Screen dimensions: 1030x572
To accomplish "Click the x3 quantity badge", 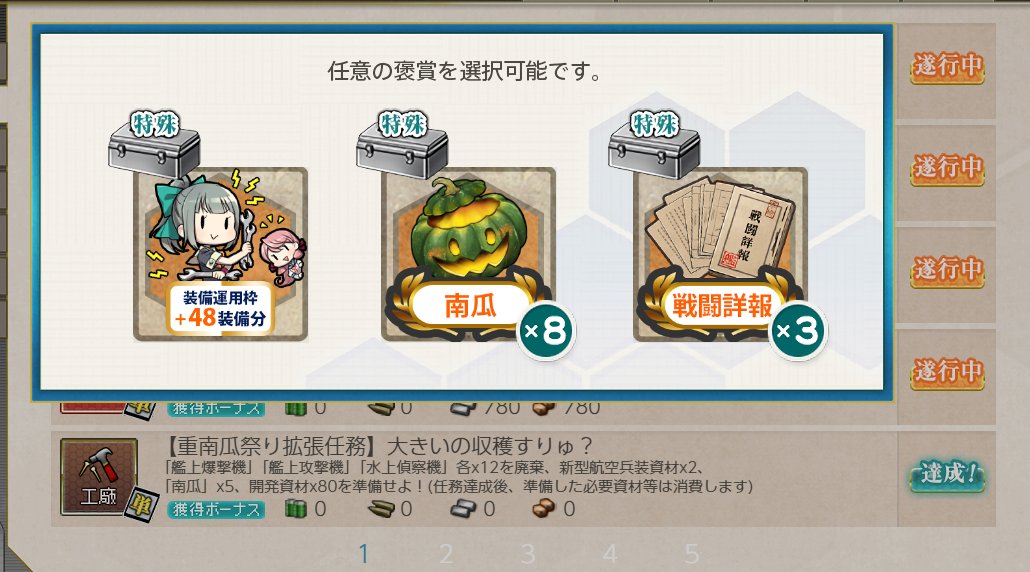I will pos(798,331).
